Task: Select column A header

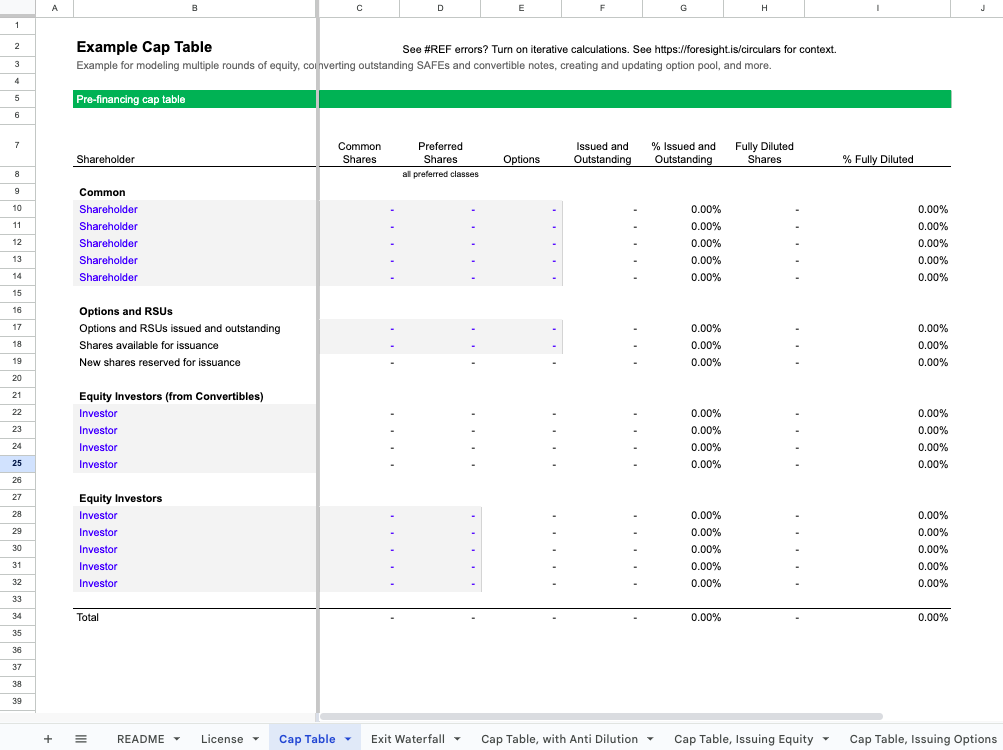Action: tap(54, 8)
